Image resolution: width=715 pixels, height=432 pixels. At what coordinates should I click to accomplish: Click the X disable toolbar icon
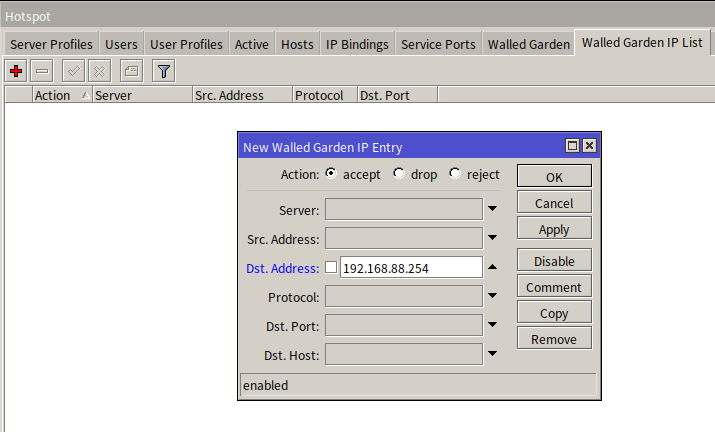(x=99, y=71)
